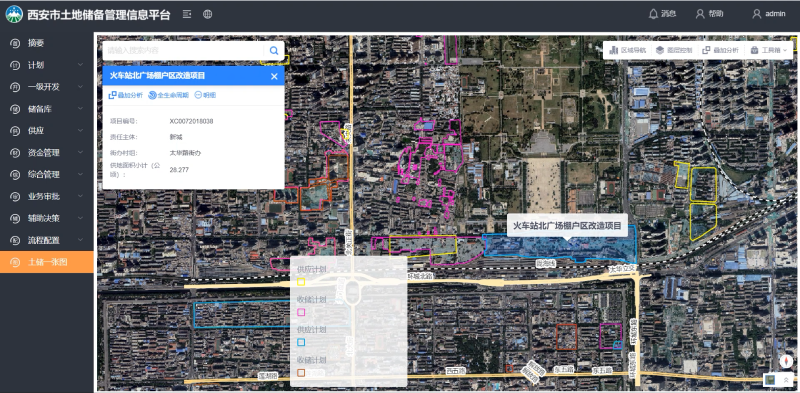Click 叠加分析 in the map toolbar

720,50
